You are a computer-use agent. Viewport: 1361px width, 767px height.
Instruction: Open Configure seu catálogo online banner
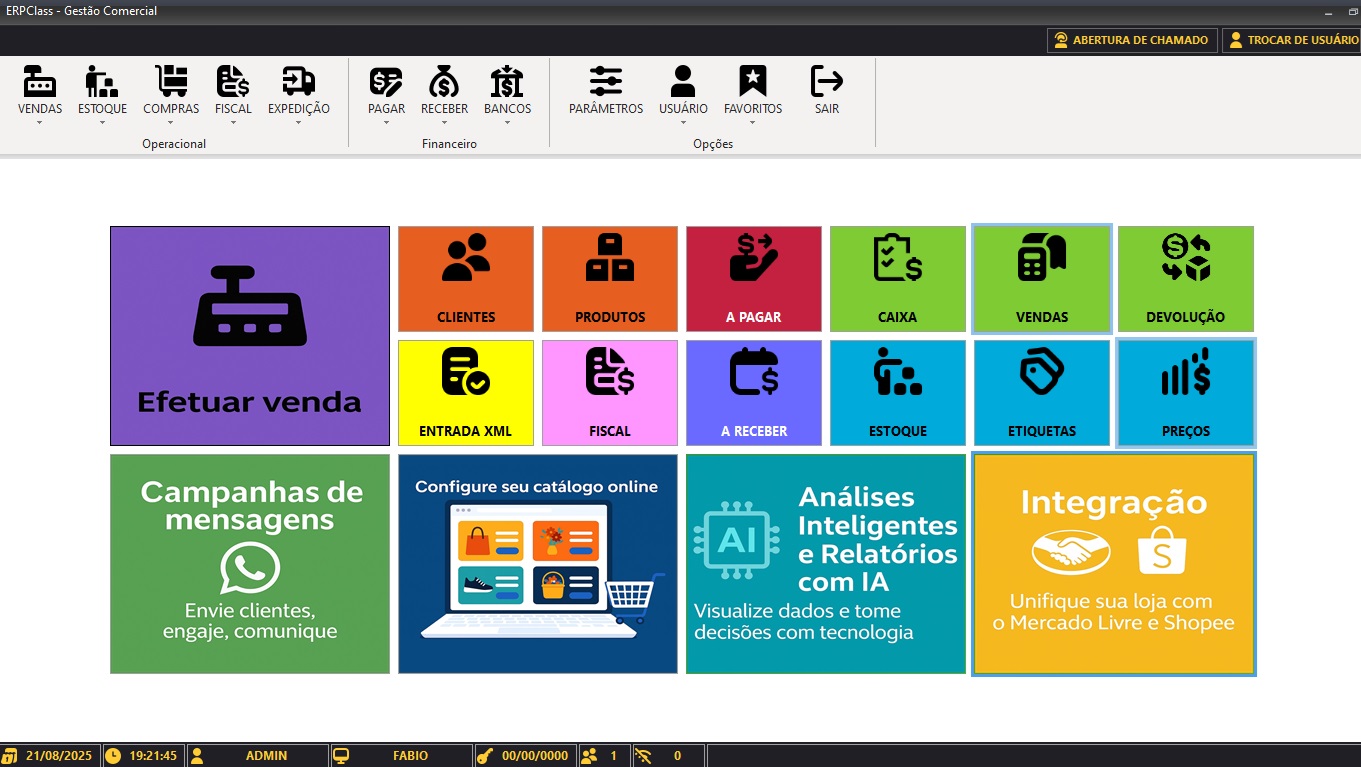[x=538, y=564]
